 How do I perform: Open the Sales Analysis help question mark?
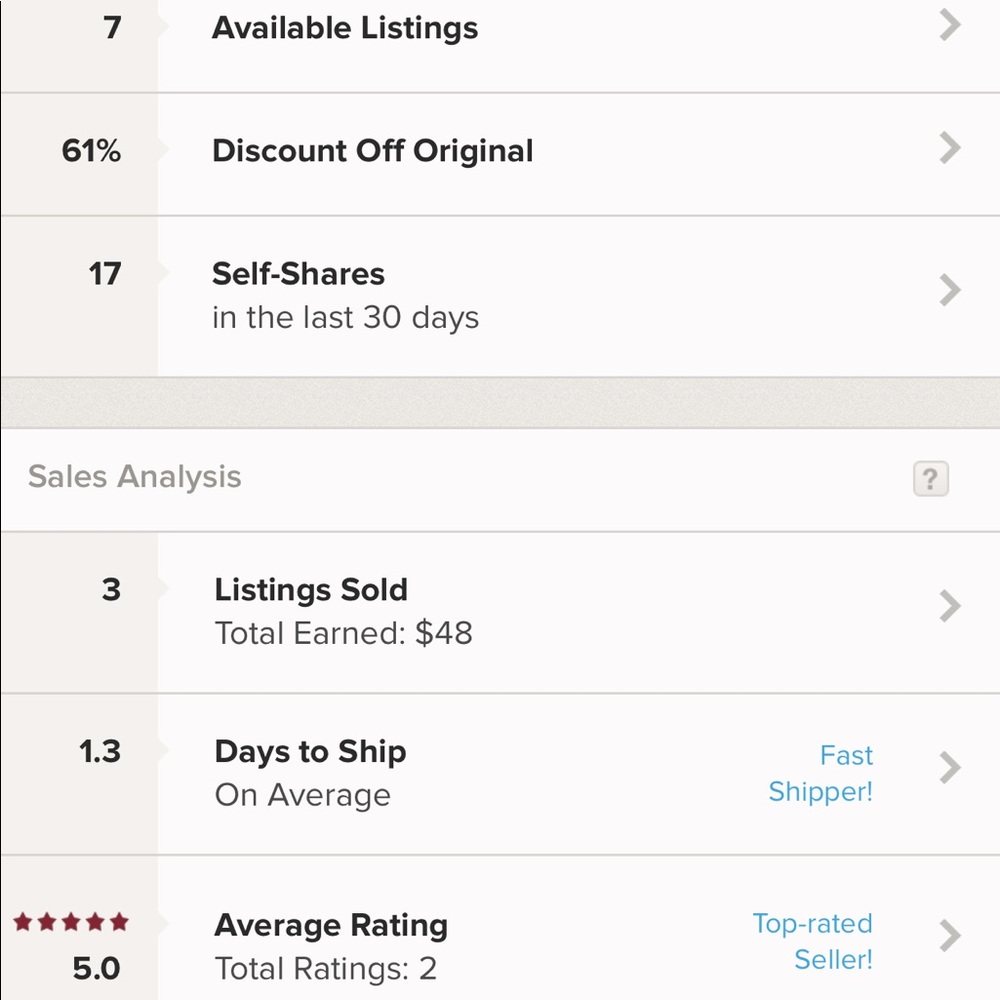click(930, 479)
